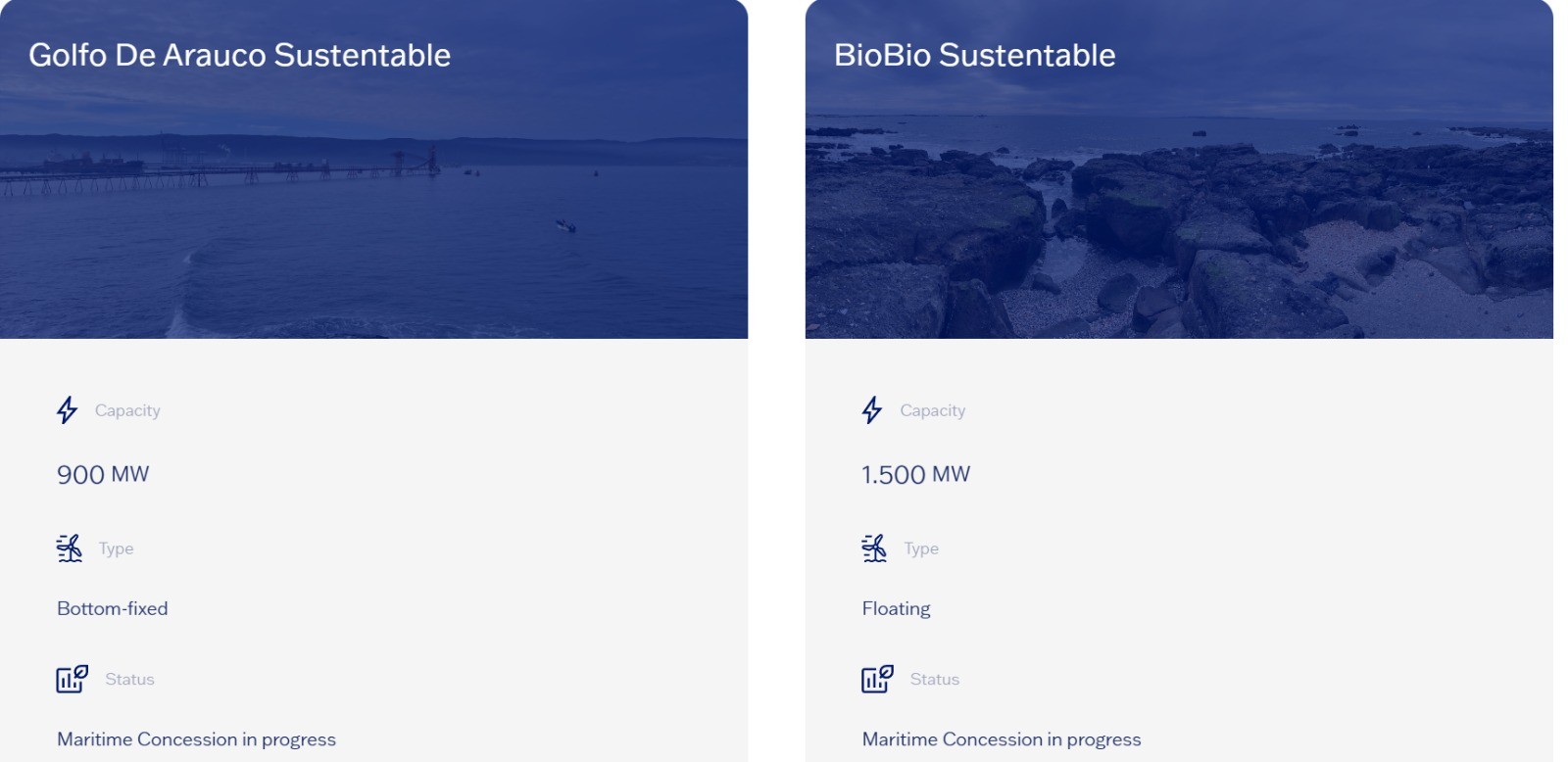
Task: Click Golfo De Arauco's Maritime Concession status text
Action: click(196, 739)
